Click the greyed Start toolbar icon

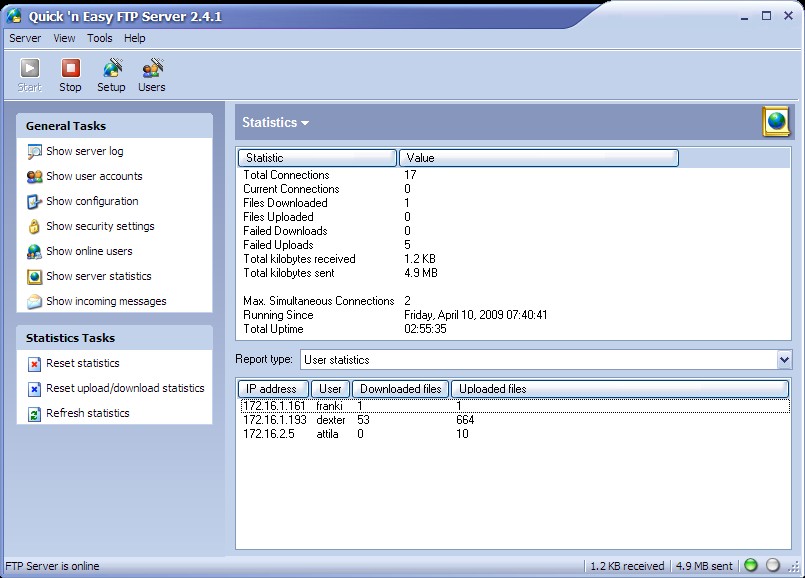point(30,68)
